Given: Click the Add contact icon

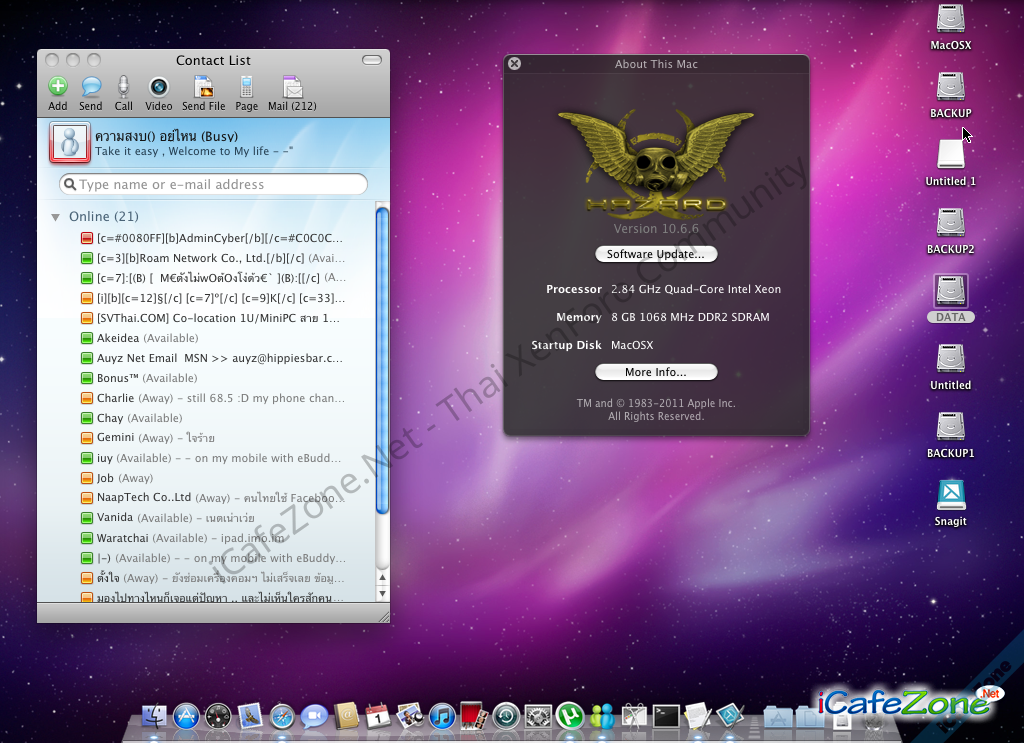Looking at the screenshot, I should [x=58, y=88].
